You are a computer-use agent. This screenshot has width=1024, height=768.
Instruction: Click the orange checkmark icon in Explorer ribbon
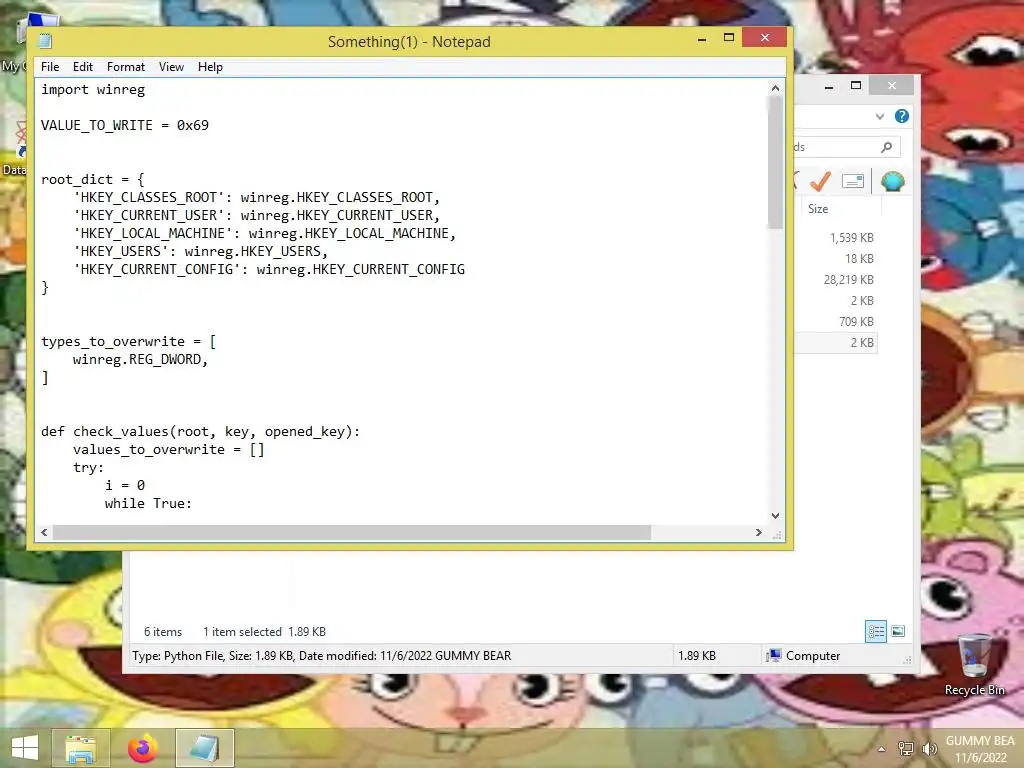click(820, 181)
